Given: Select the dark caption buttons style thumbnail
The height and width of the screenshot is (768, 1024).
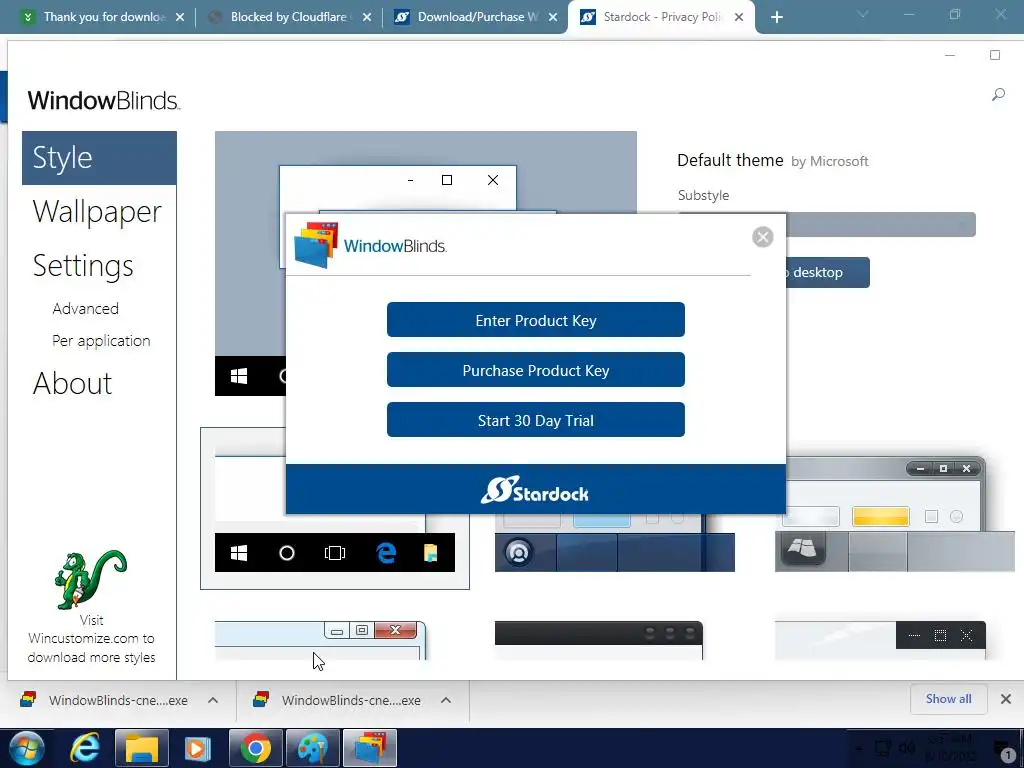Looking at the screenshot, I should 880,641.
